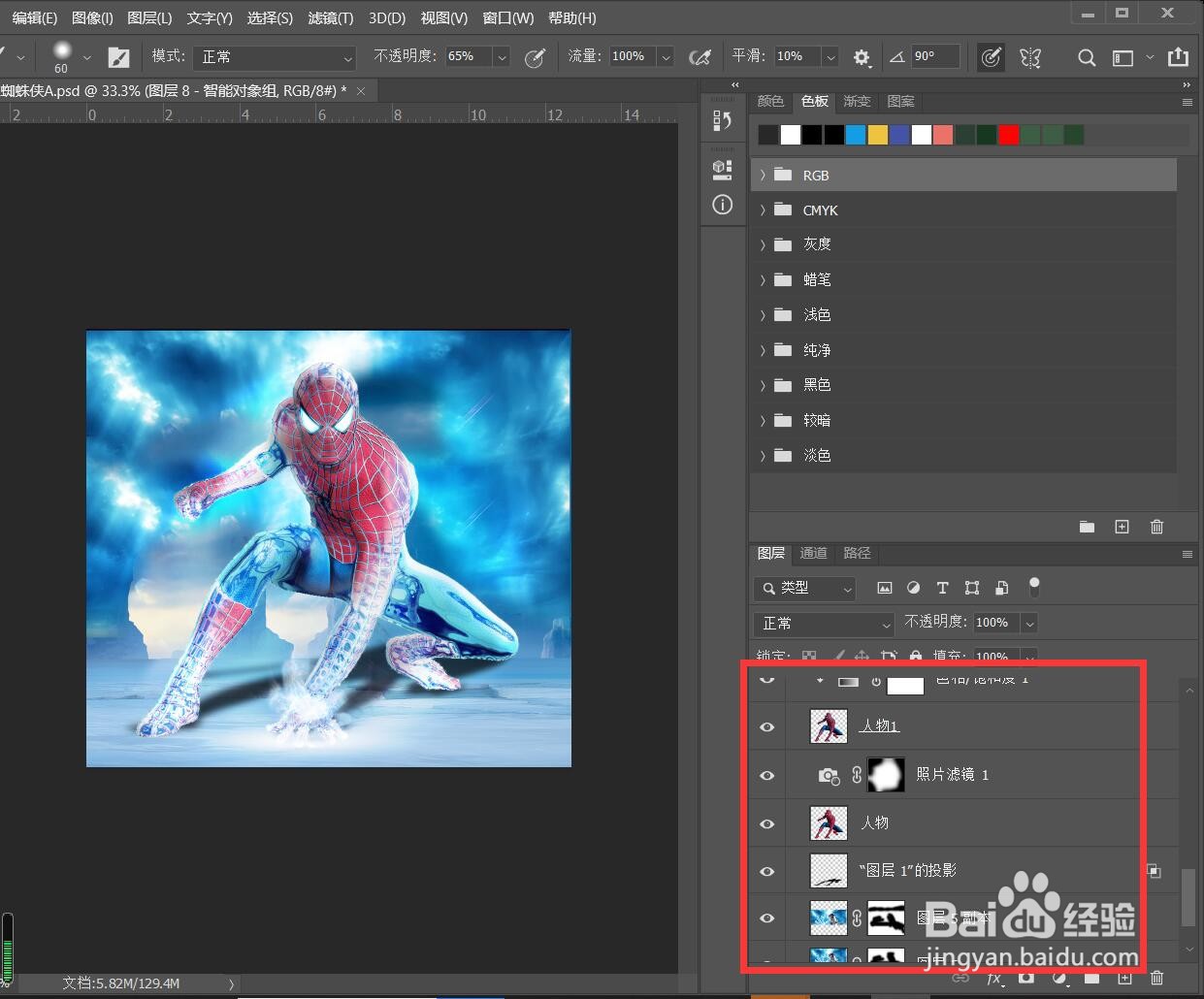This screenshot has width=1204, height=999.
Task: Open the butterfly symmetry paint options
Action: click(x=1030, y=57)
